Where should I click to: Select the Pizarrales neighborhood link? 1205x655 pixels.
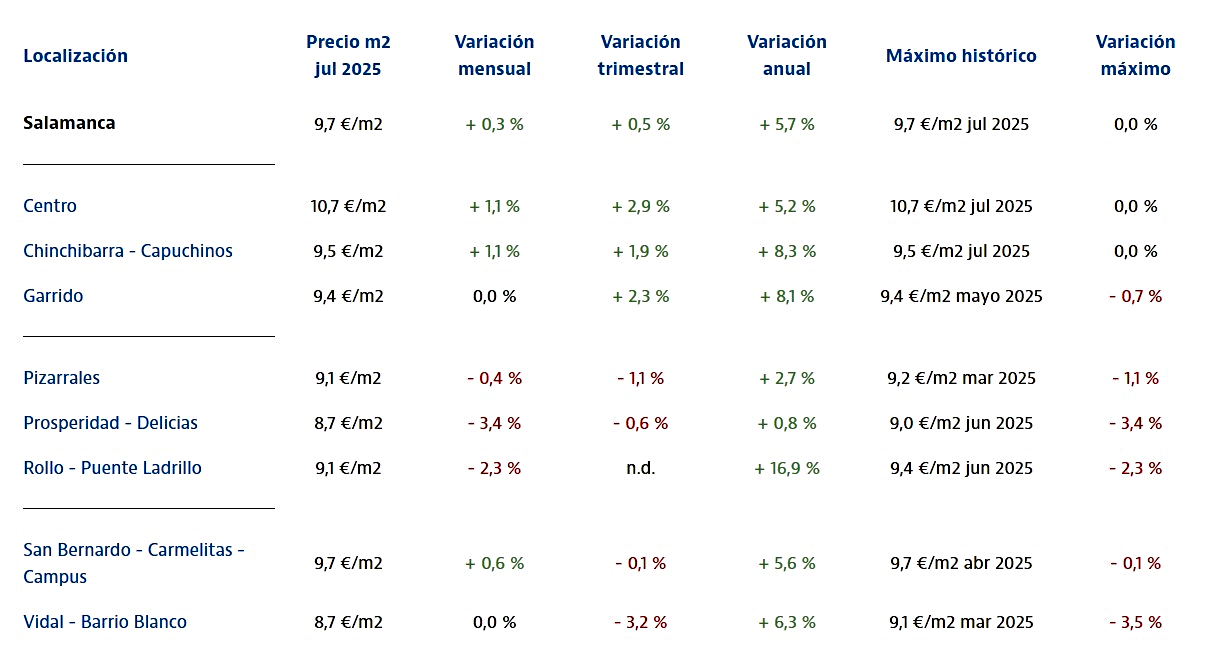click(62, 378)
